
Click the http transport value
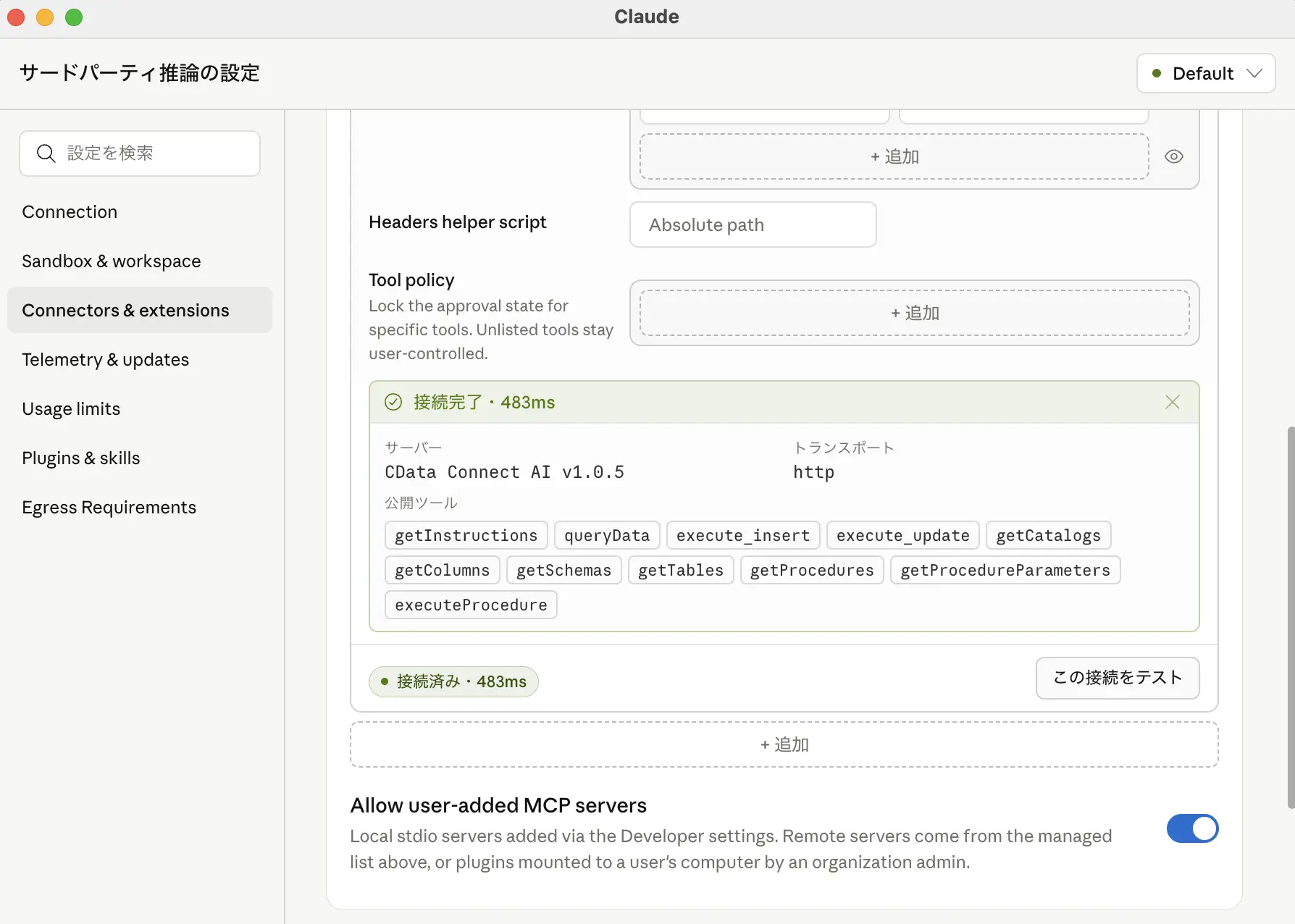[813, 472]
